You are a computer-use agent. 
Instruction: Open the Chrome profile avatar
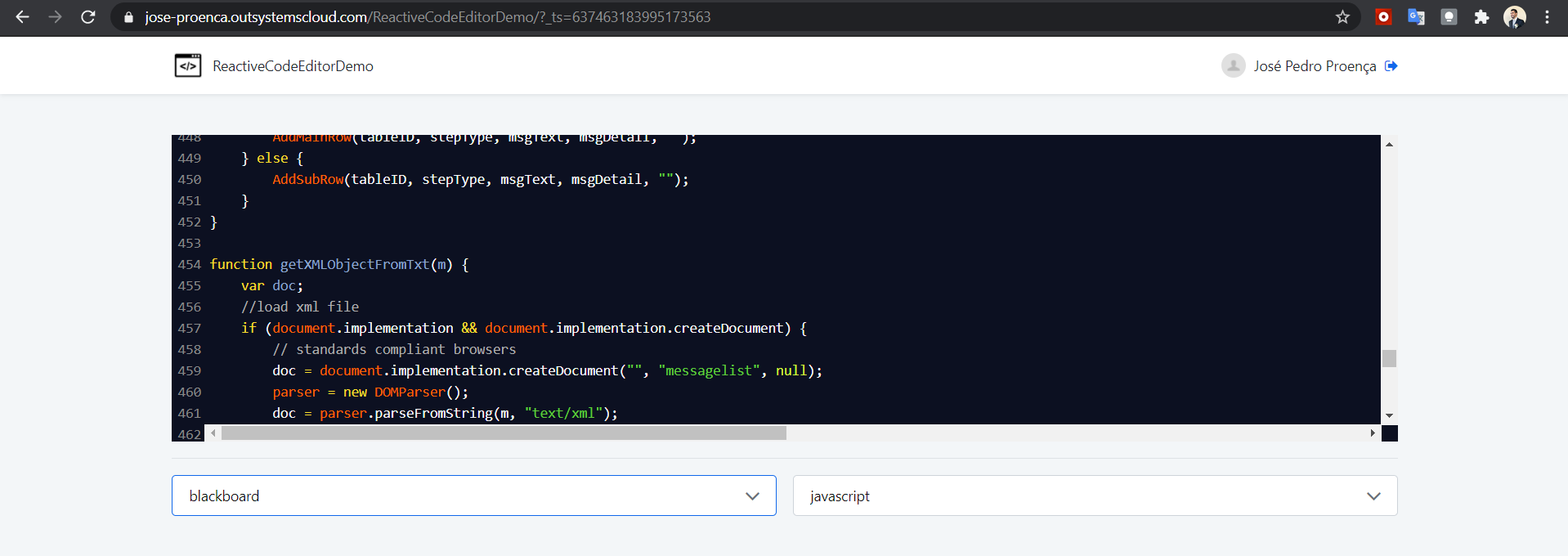(x=1514, y=16)
